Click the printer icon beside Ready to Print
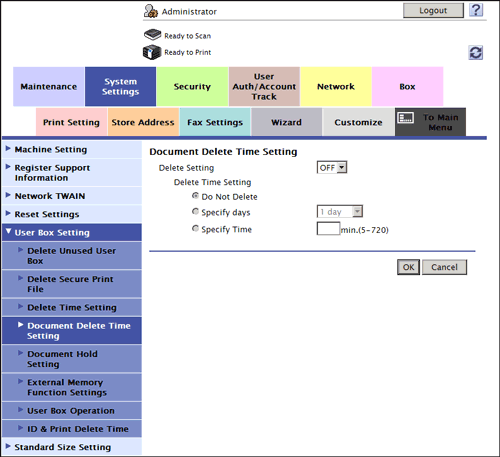500x457 pixels. coord(152,52)
